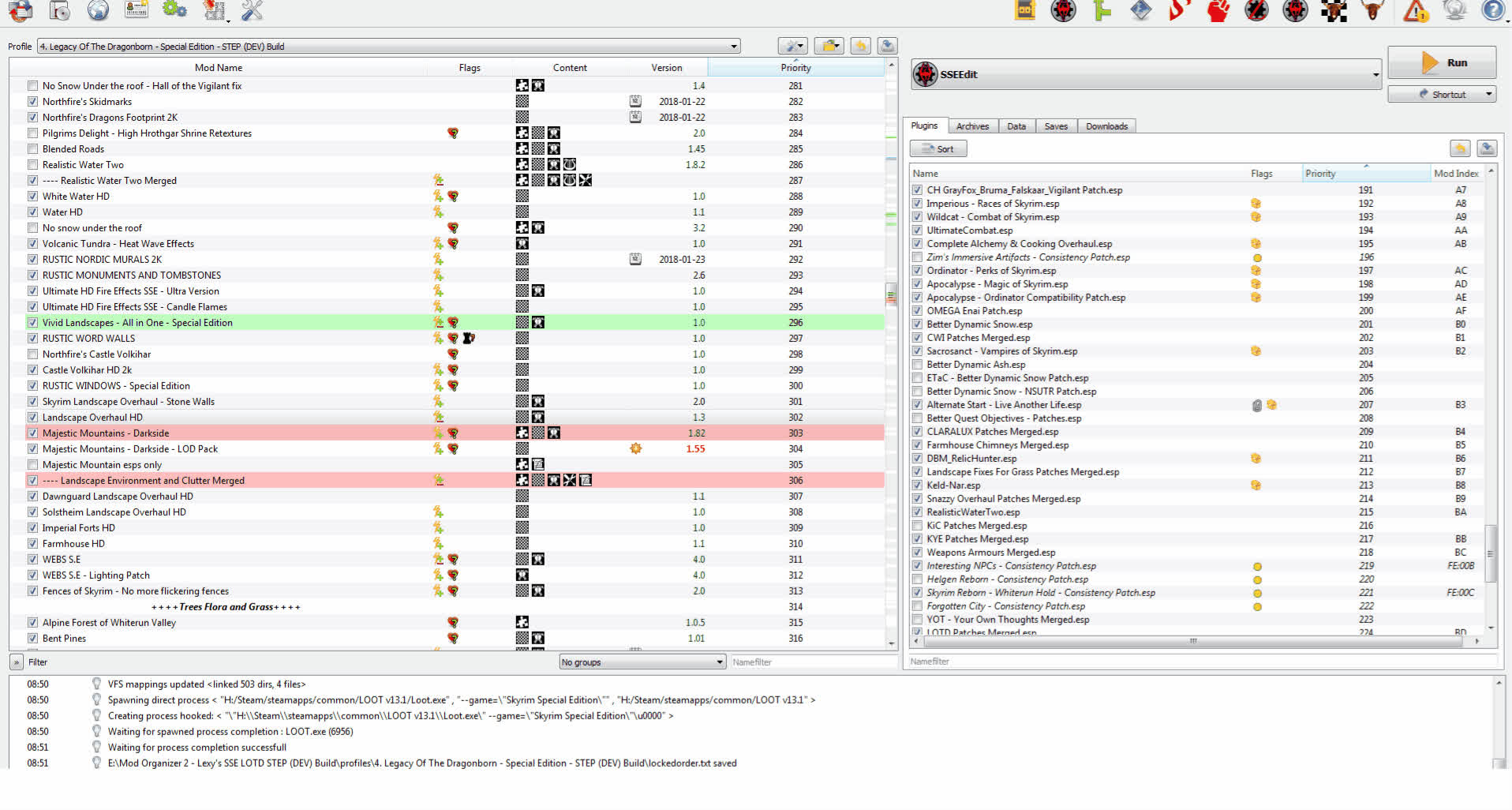This screenshot has width=1512, height=810.
Task: Switch to the Saves tab
Action: pos(1056,126)
